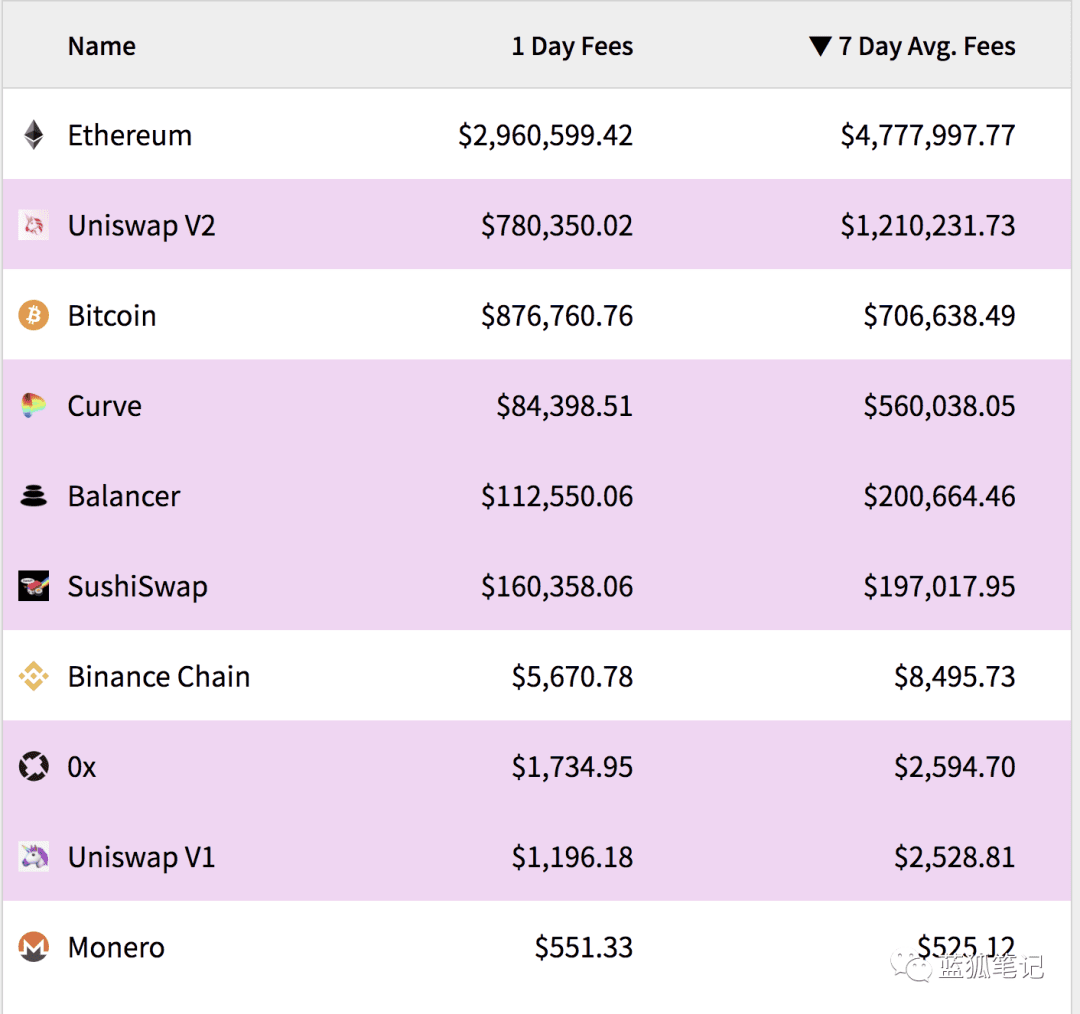Viewport: 1080px width, 1014px height.
Task: Open the SushiSwap name link
Action: [137, 587]
